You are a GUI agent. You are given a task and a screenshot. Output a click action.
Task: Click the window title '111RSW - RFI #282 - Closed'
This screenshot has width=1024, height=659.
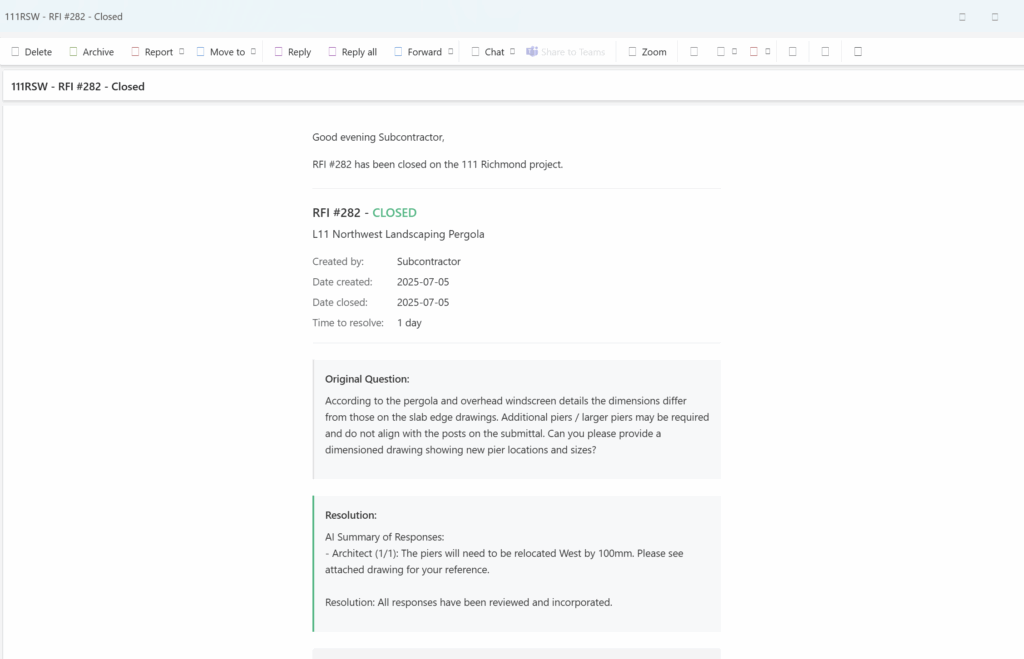coord(63,16)
